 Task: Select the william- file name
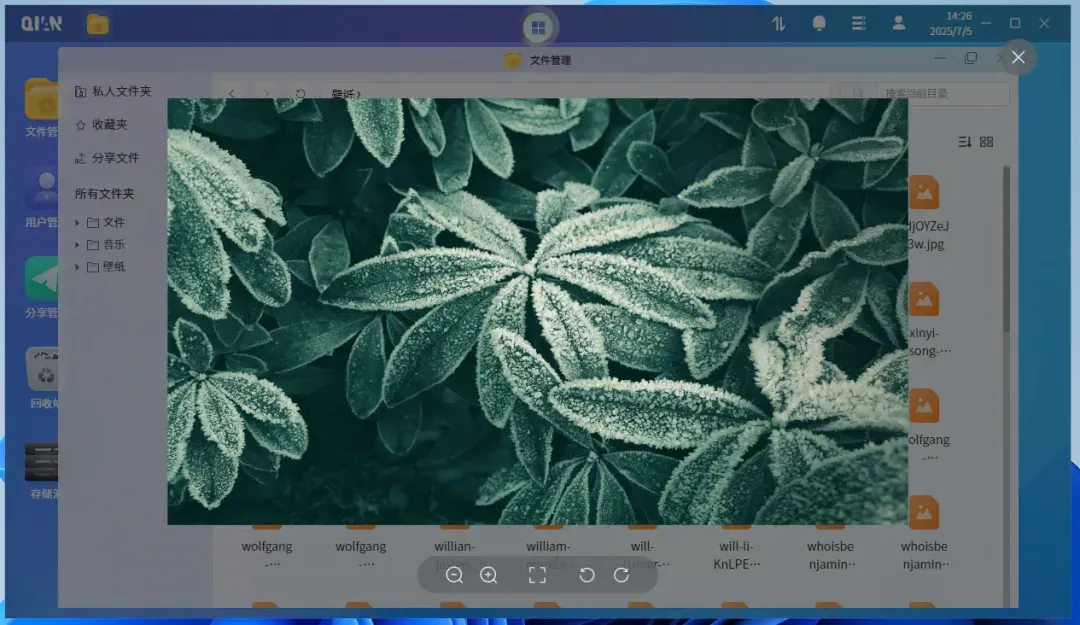pos(548,546)
